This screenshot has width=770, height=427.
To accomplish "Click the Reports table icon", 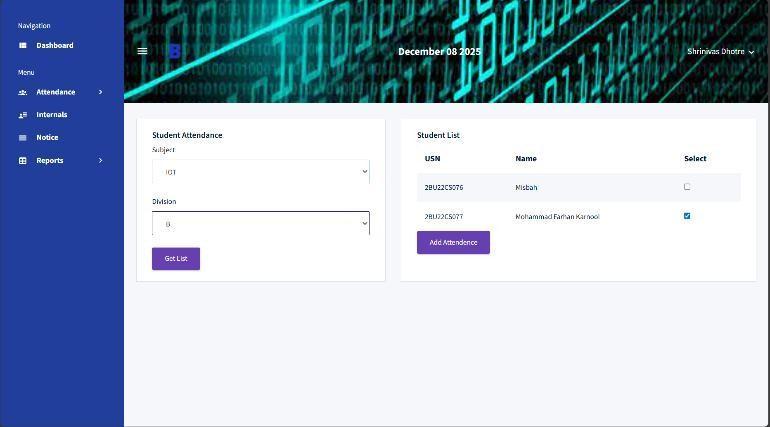I will 23,161.
